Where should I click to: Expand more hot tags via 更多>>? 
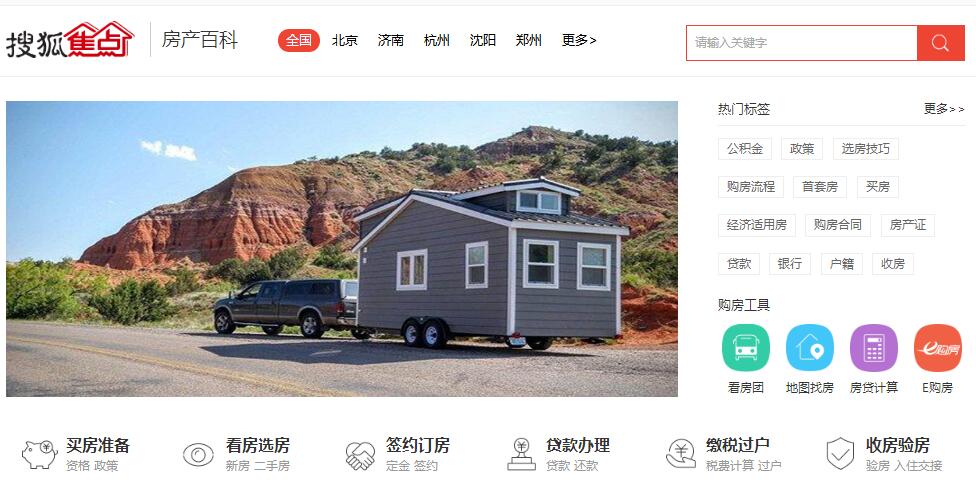[x=944, y=109]
